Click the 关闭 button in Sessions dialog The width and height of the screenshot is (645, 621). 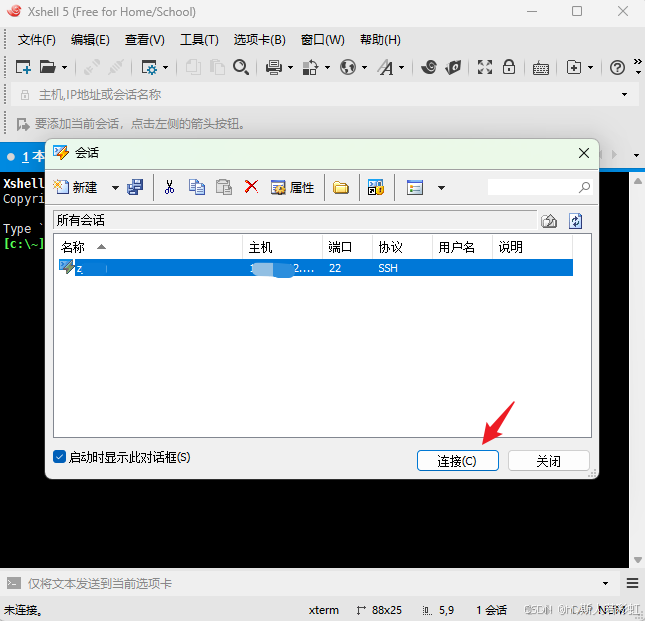coord(548,460)
